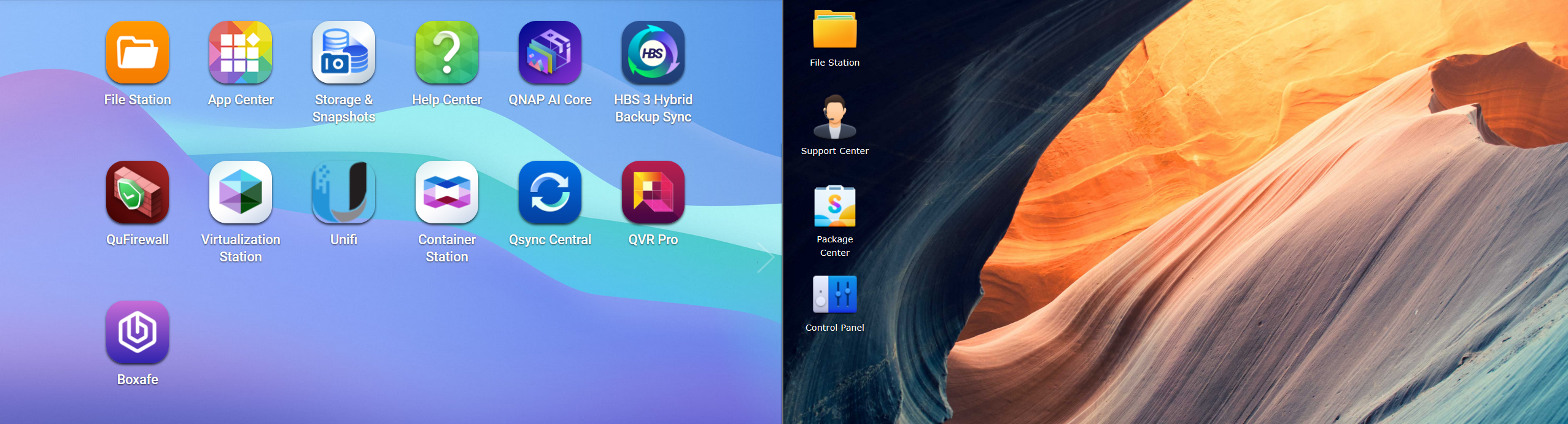
Task: Open File Station folder on Synology desktop
Action: point(835,29)
